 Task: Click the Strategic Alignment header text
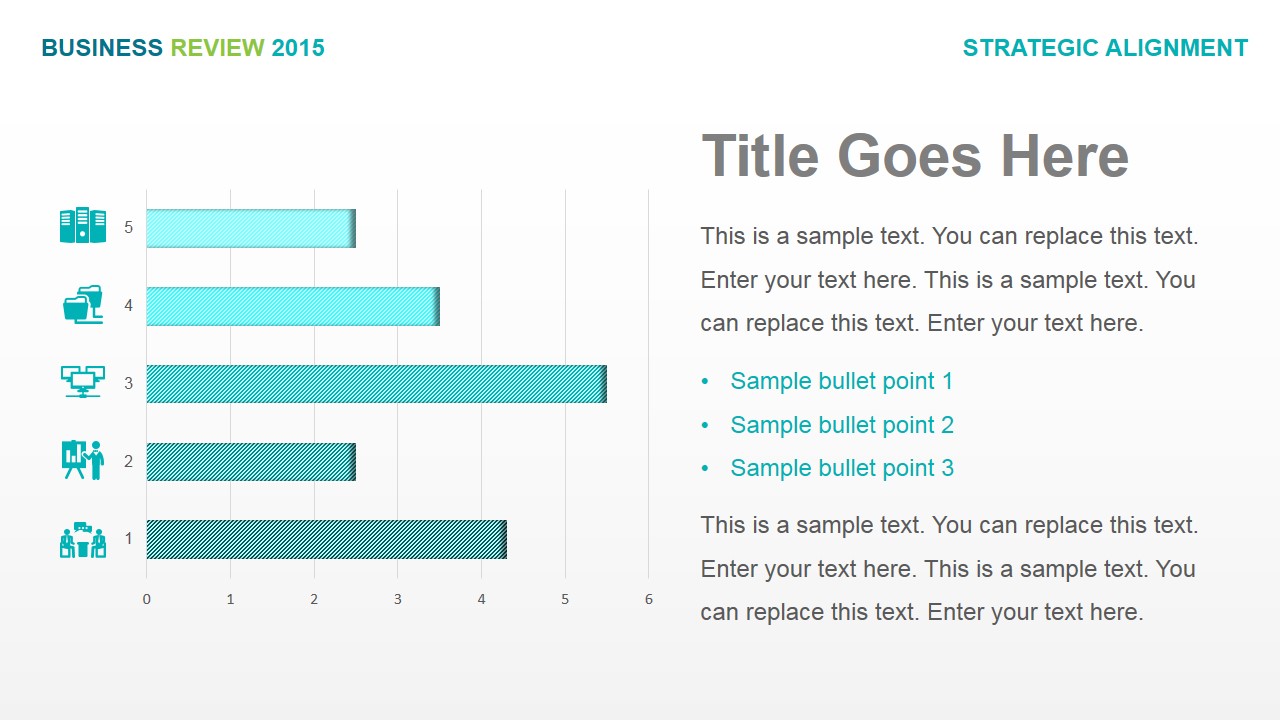click(x=1105, y=48)
